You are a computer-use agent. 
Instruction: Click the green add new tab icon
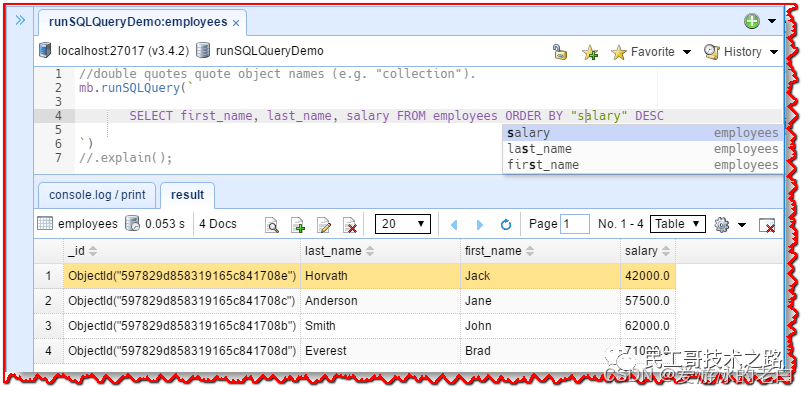[752, 21]
